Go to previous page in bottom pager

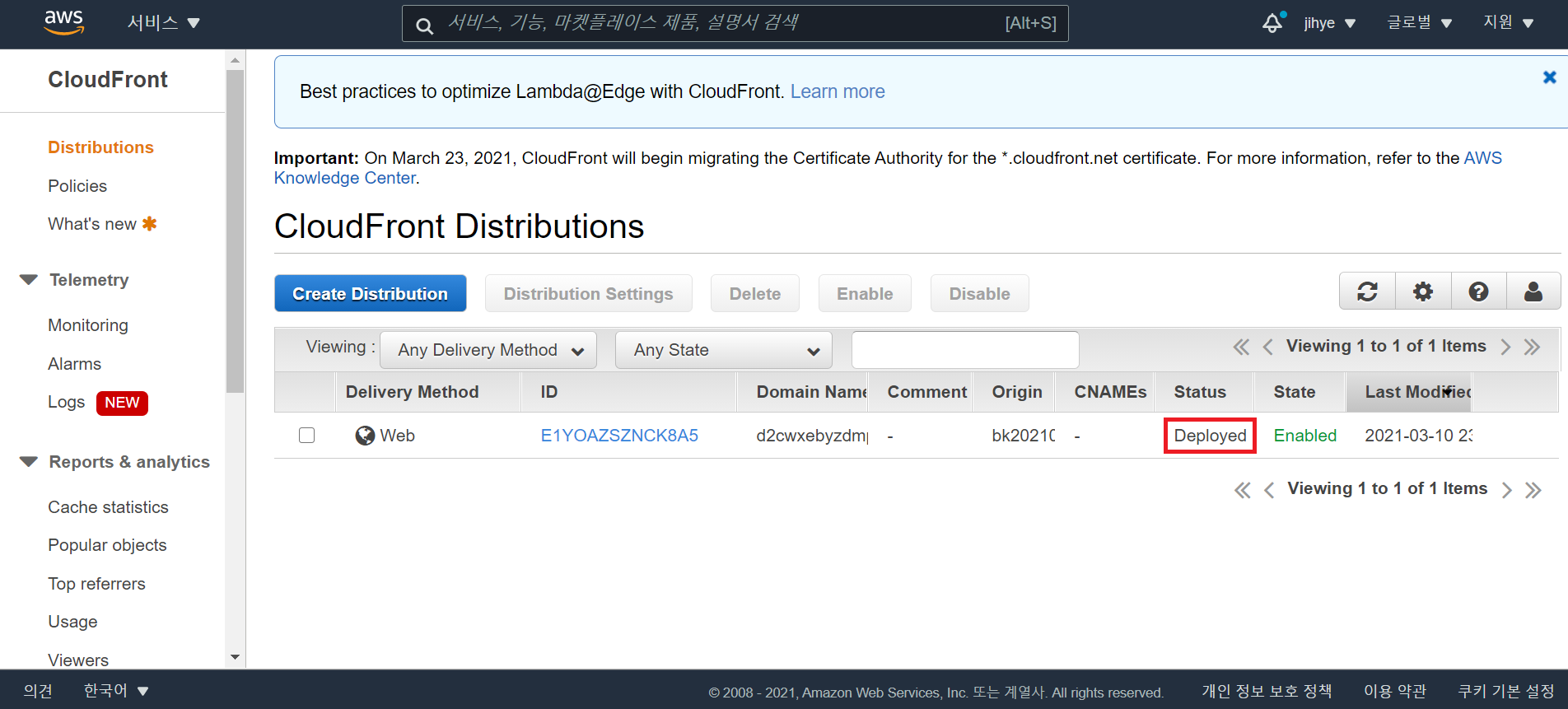click(x=1269, y=490)
